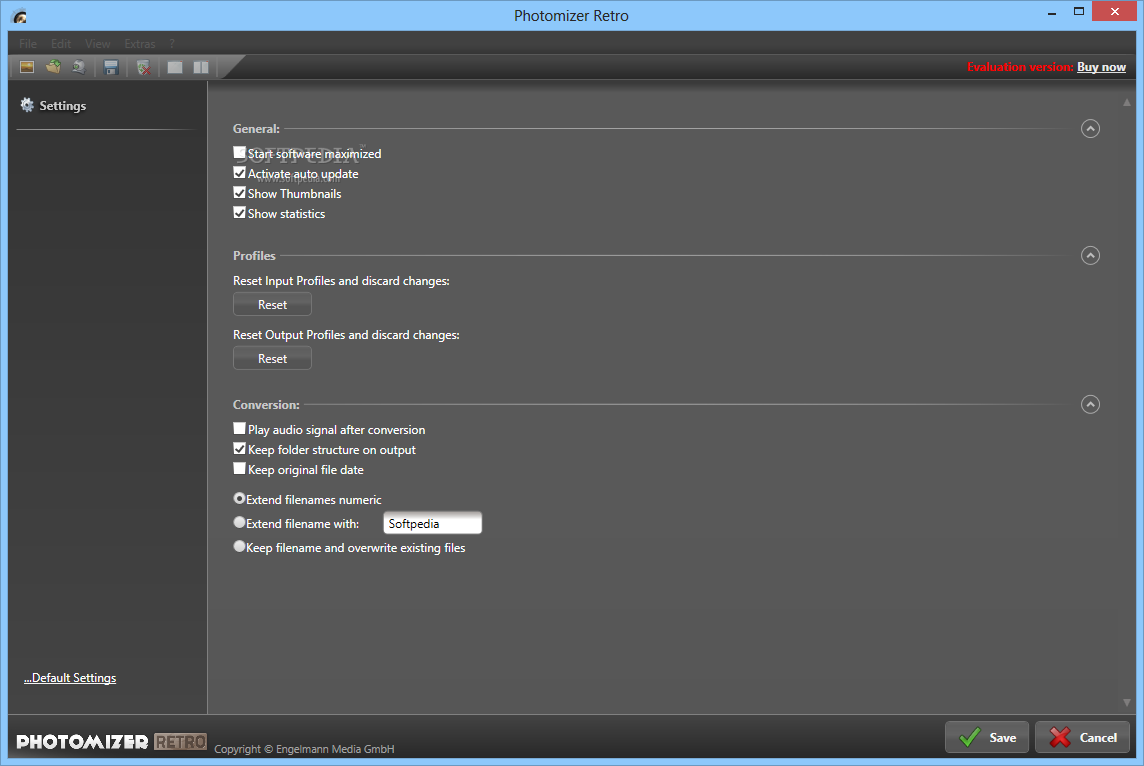This screenshot has width=1144, height=766.
Task: Click the scrollbar down arrow
Action: [1126, 703]
